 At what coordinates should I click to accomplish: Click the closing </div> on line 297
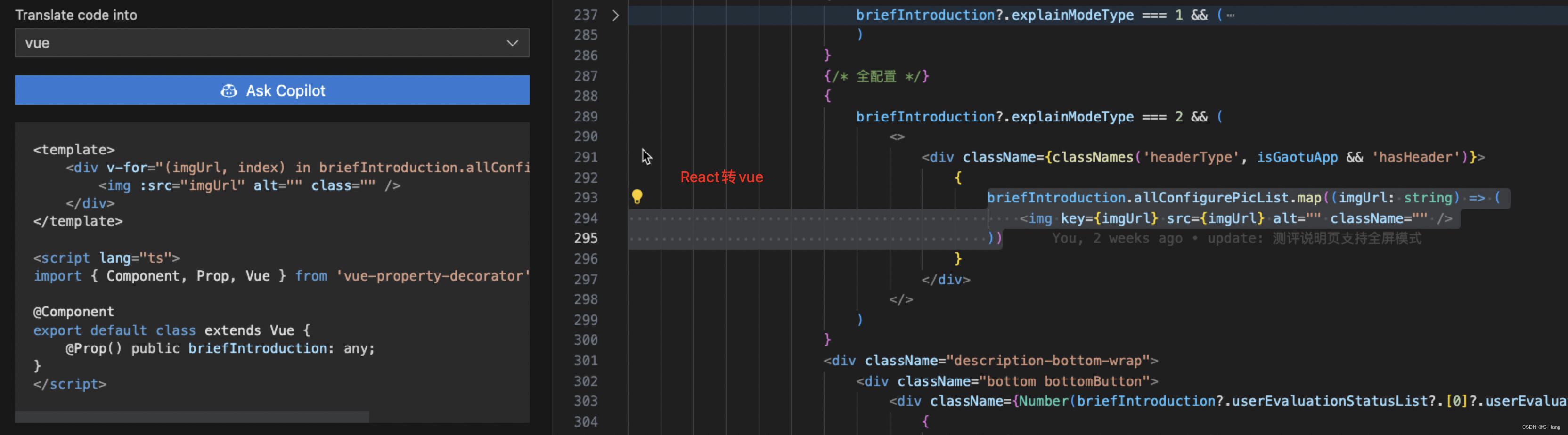pos(946,280)
